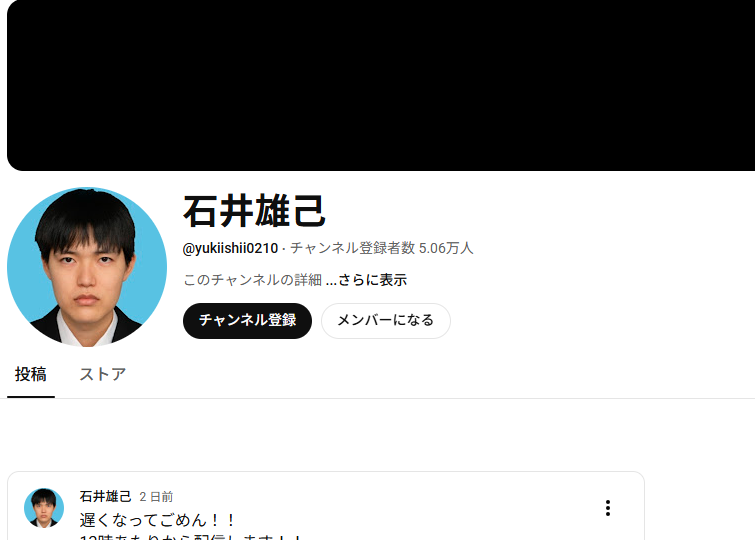Click the 5.06万人 subscriber count
The width and height of the screenshot is (755, 540).
click(x=446, y=249)
